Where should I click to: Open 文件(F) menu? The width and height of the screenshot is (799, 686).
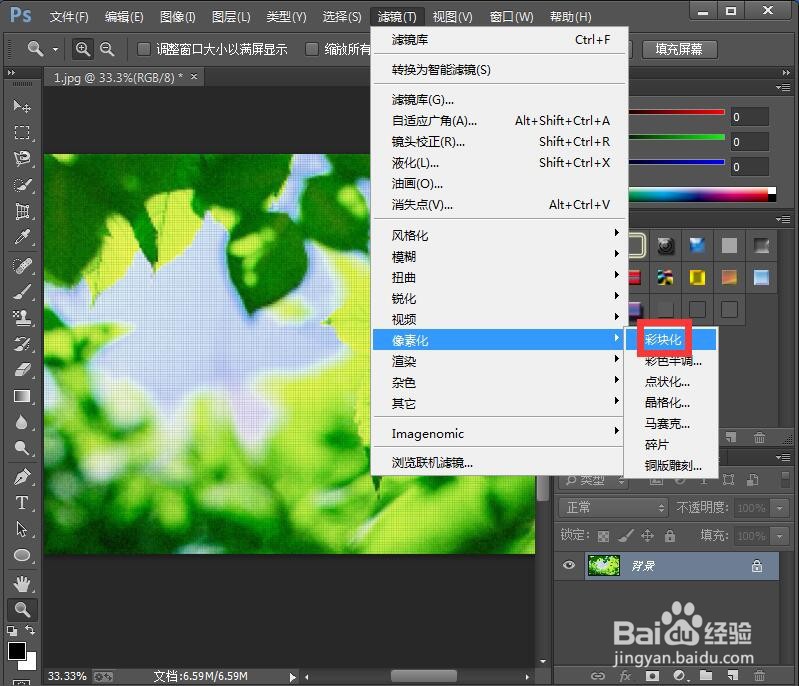point(69,17)
